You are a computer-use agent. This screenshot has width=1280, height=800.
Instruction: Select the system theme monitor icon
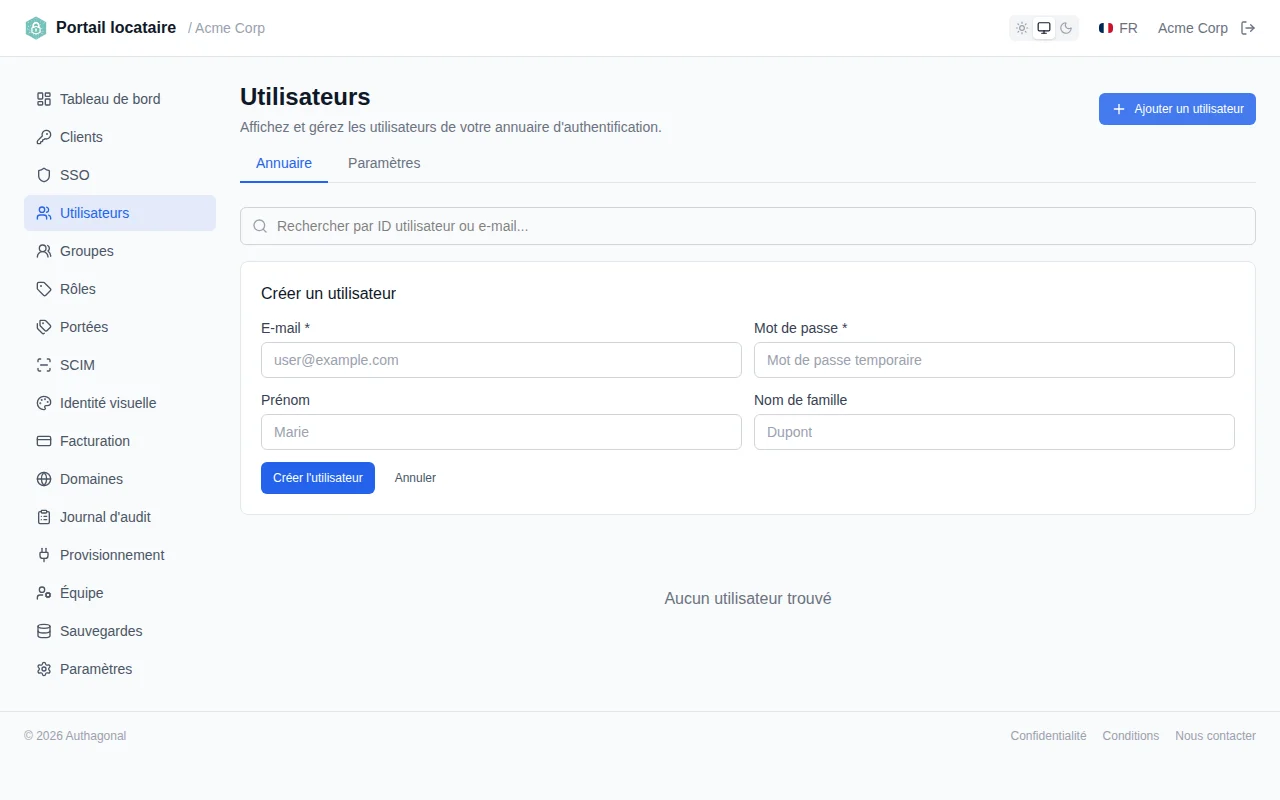[1044, 28]
